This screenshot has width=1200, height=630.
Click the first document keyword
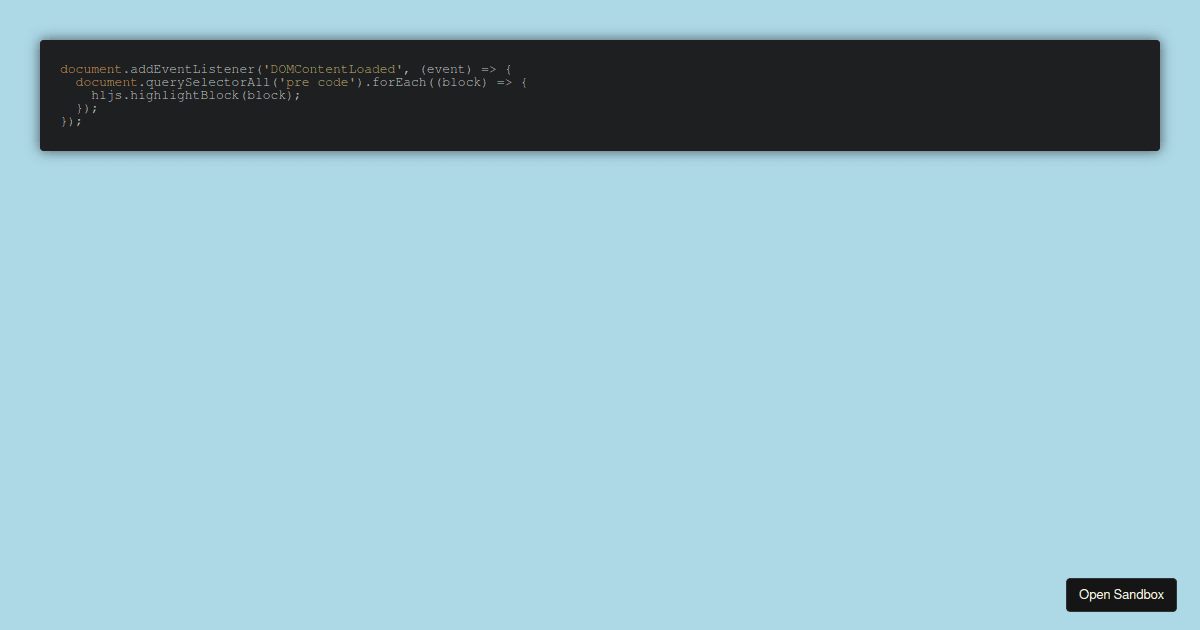[x=90, y=69]
